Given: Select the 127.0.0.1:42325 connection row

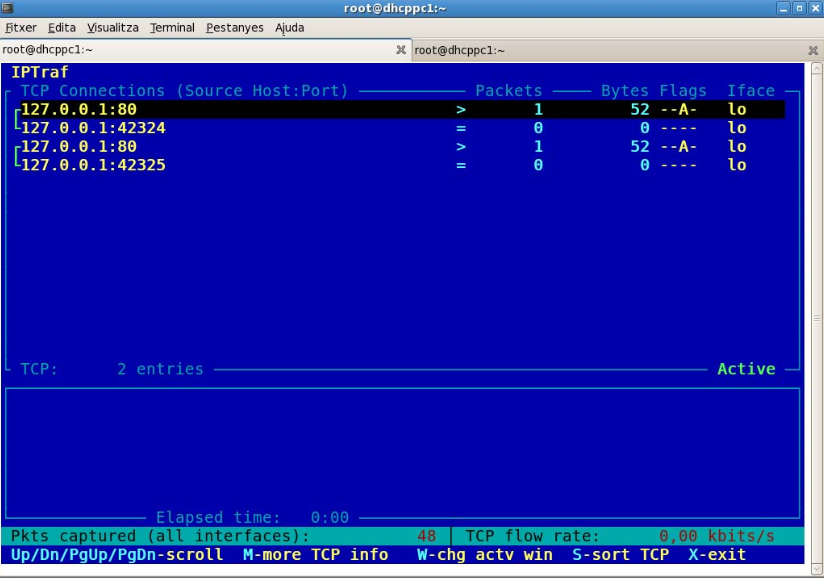Looking at the screenshot, I should (x=93, y=165).
